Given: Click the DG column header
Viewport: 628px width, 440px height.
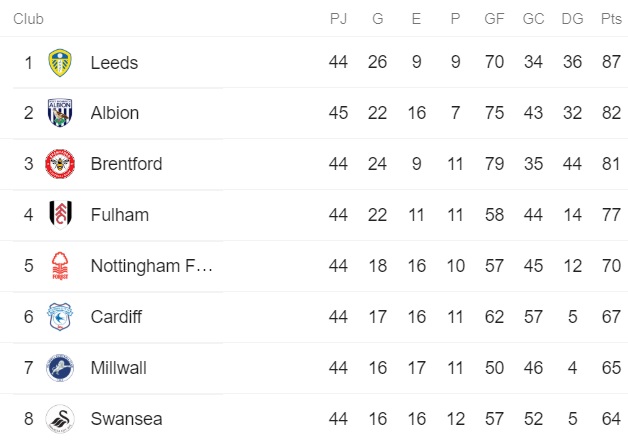Looking at the screenshot, I should pyautogui.click(x=572, y=19).
